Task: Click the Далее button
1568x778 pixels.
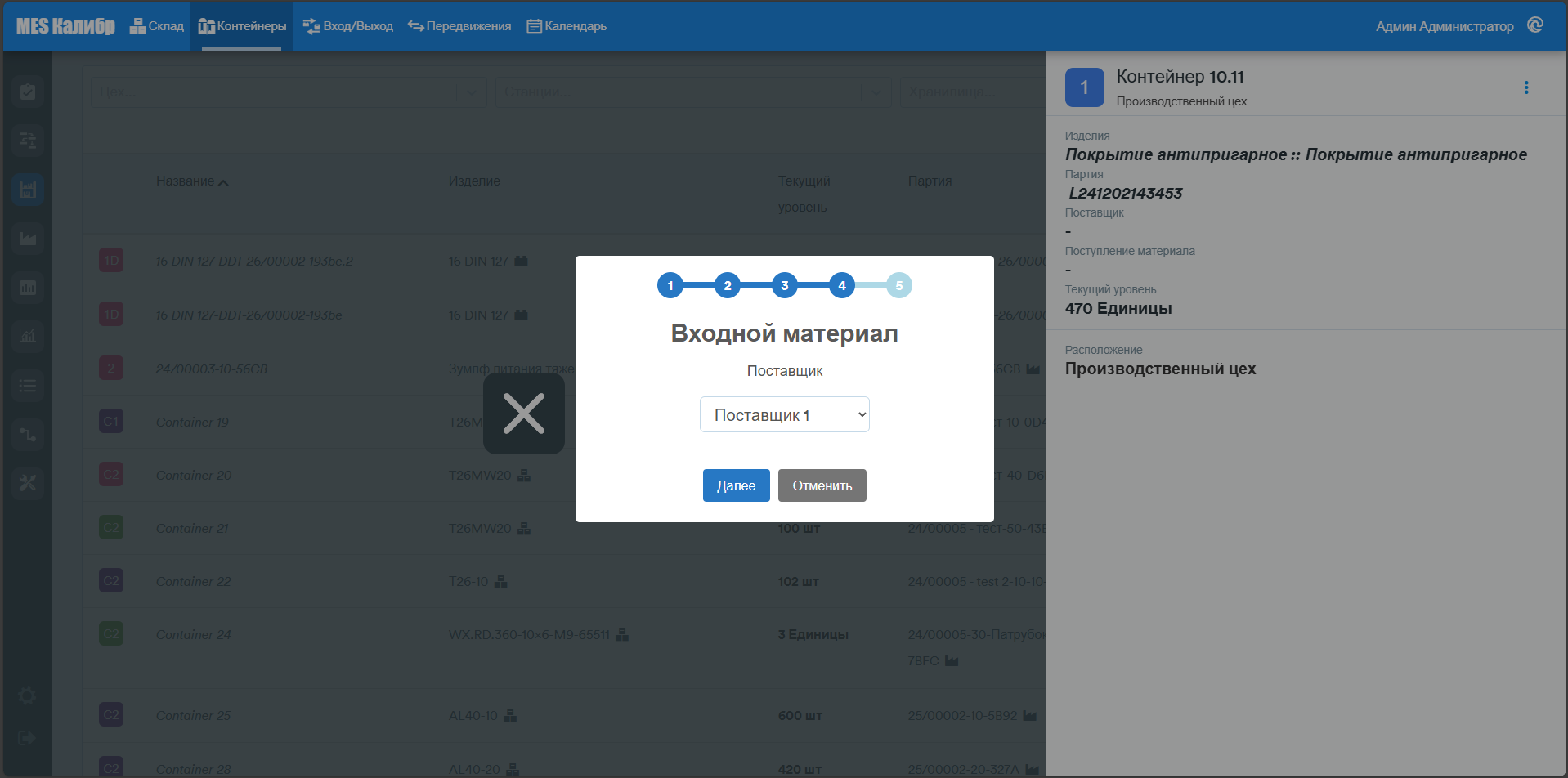Action: 737,485
